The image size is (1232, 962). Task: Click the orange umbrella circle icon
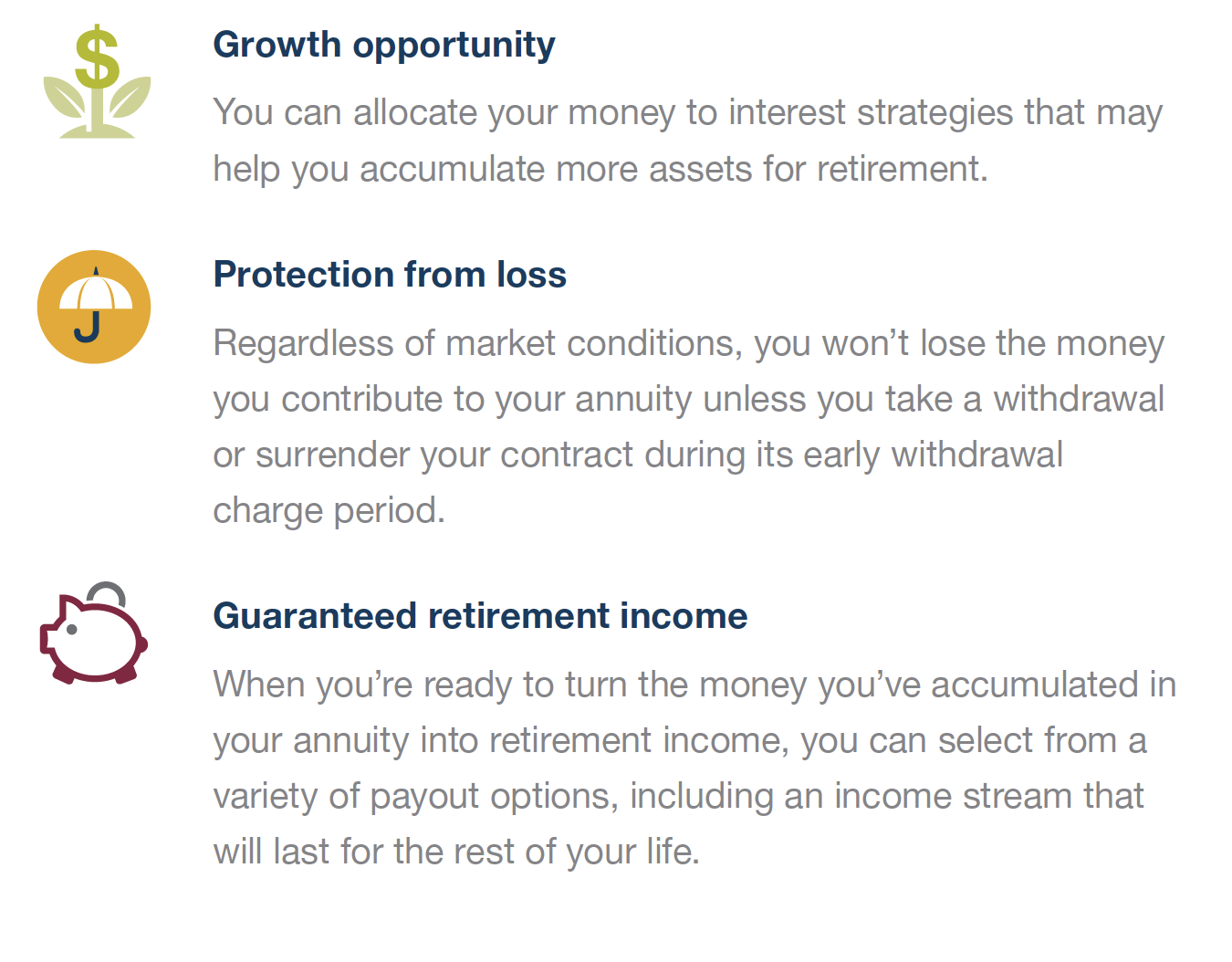coord(94,307)
